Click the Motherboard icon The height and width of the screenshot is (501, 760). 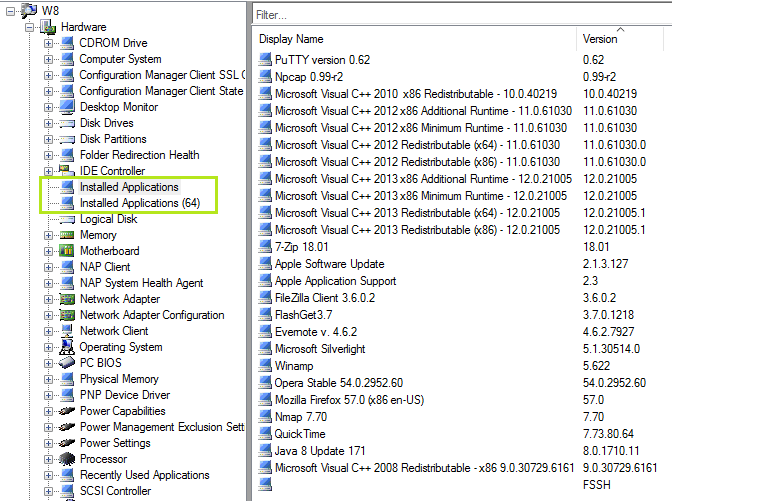pos(67,251)
